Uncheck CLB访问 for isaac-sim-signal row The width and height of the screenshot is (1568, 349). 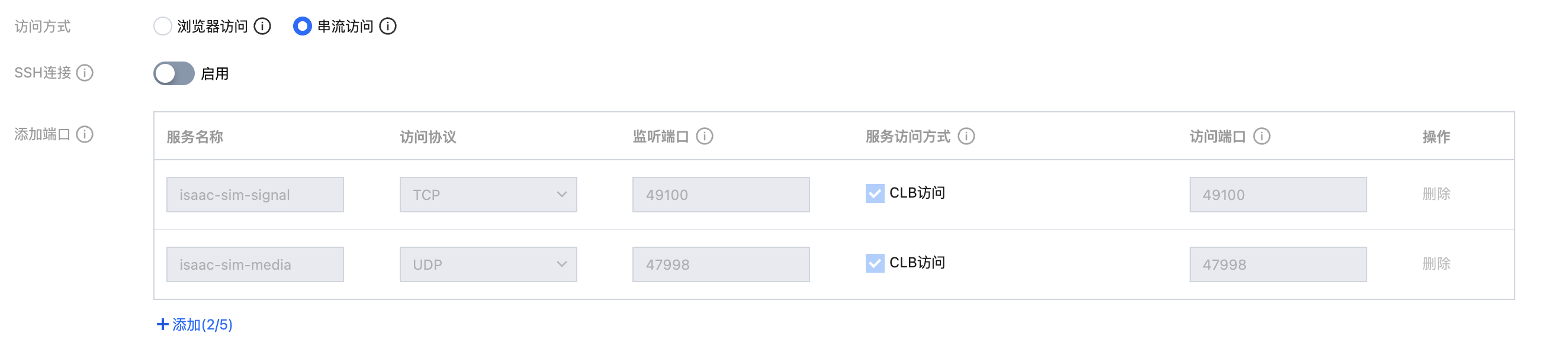pyautogui.click(x=875, y=194)
